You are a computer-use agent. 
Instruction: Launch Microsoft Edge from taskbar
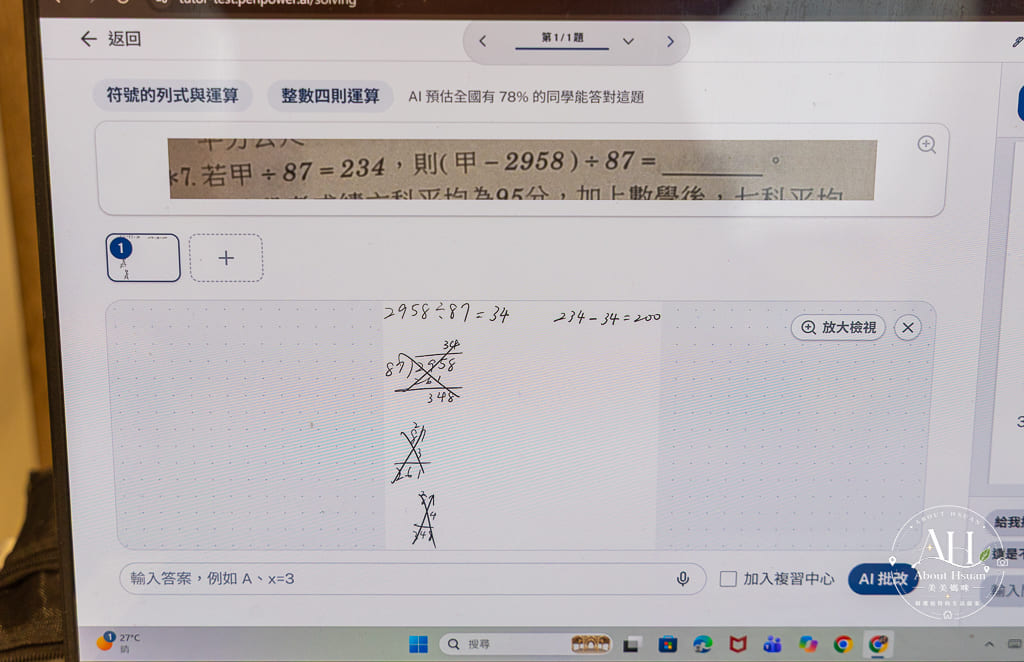point(703,645)
